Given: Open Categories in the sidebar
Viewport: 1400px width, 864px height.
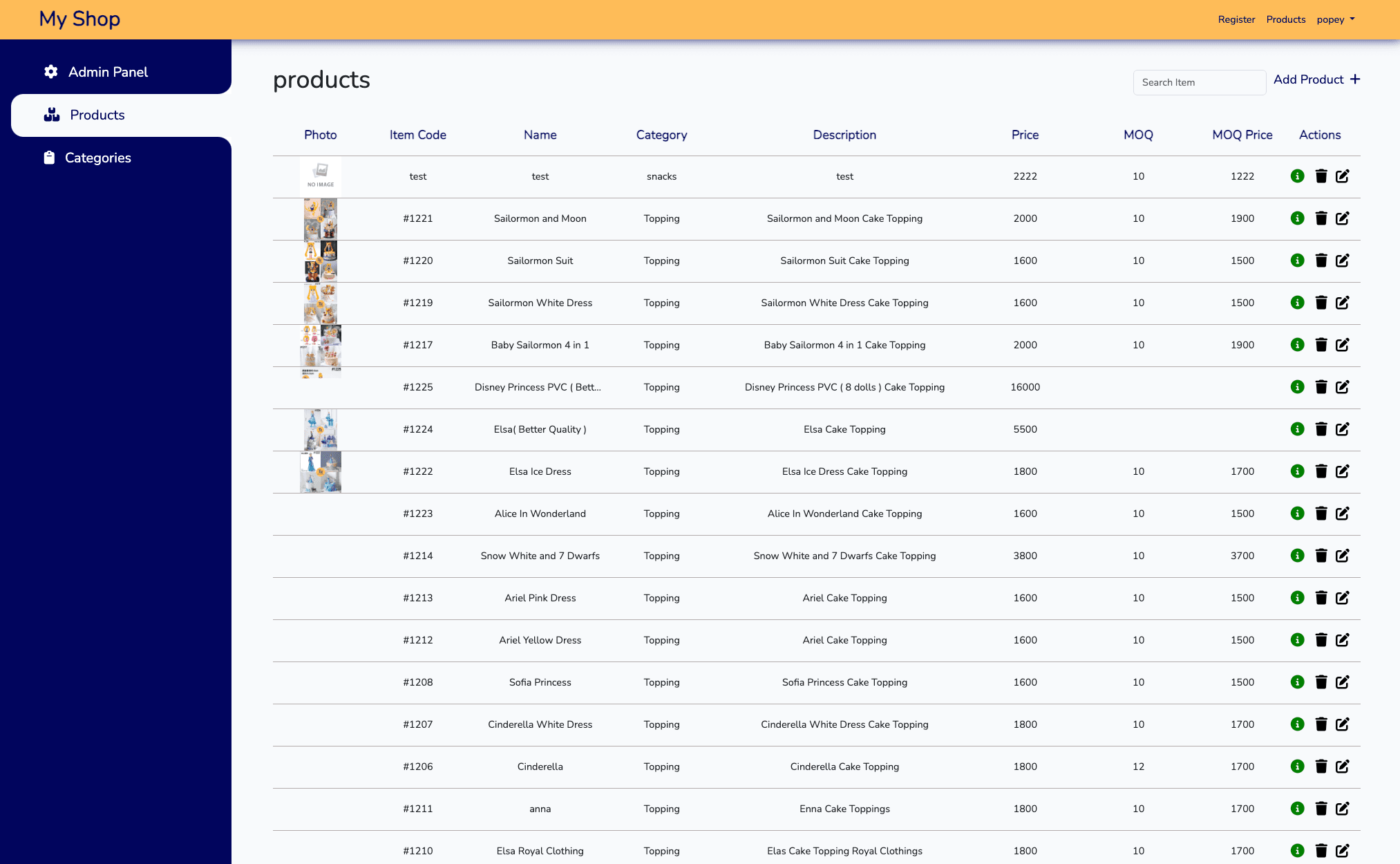Looking at the screenshot, I should tap(97, 158).
